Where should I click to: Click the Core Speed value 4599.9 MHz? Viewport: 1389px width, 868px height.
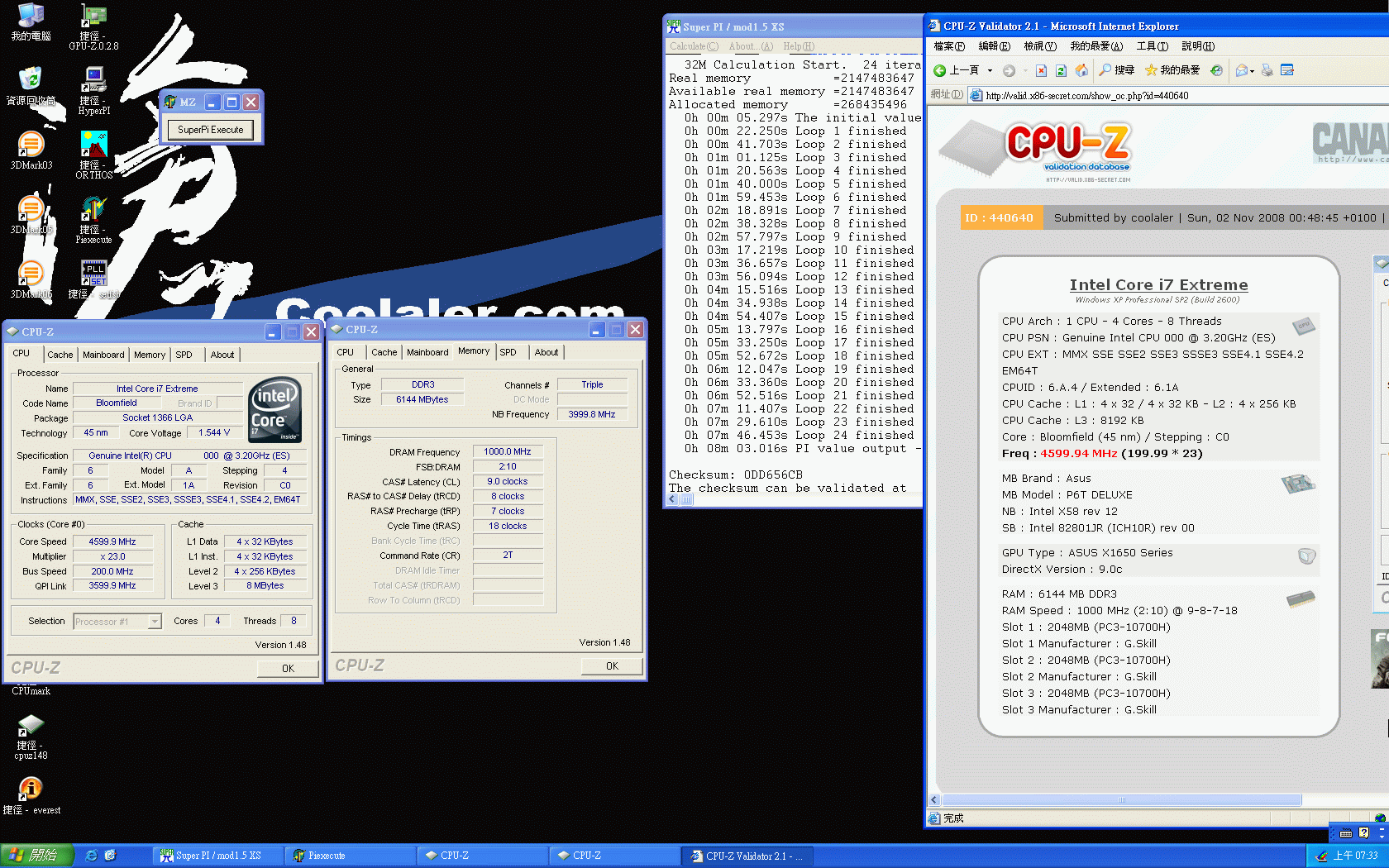click(112, 541)
